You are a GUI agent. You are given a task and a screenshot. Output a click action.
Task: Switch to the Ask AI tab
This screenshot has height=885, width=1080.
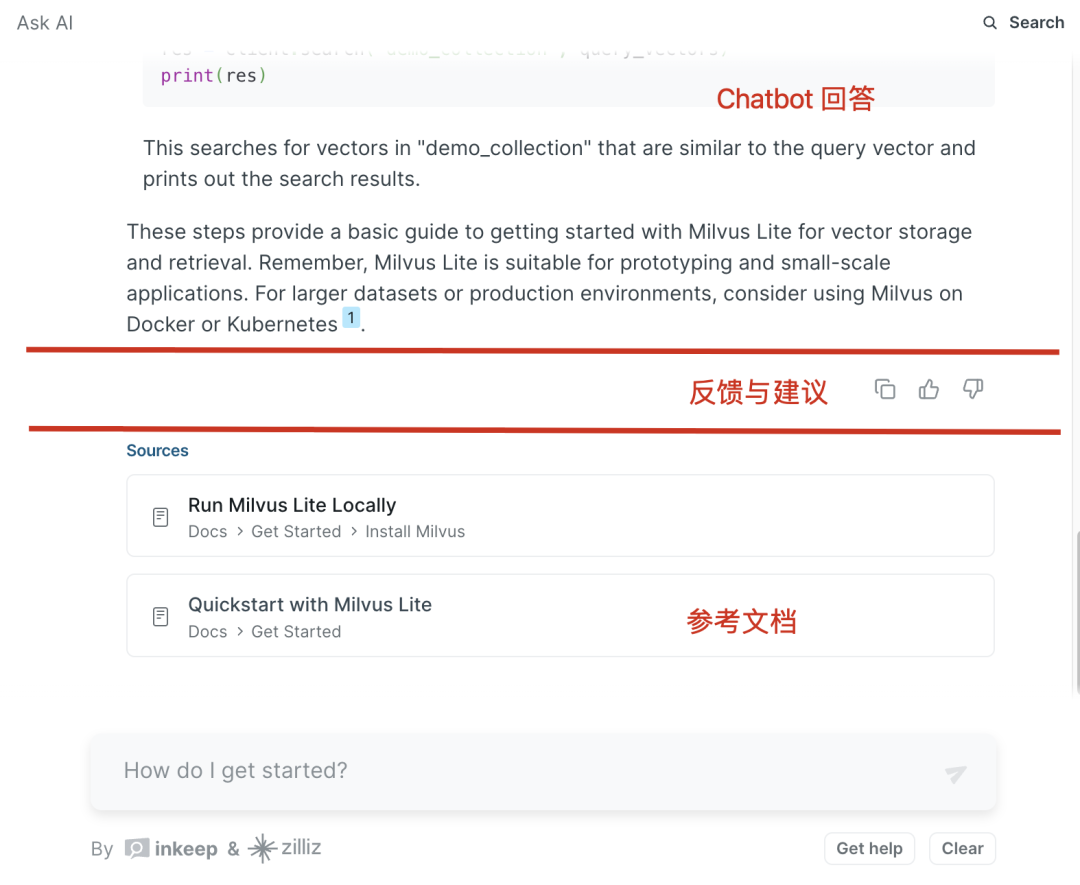click(45, 23)
